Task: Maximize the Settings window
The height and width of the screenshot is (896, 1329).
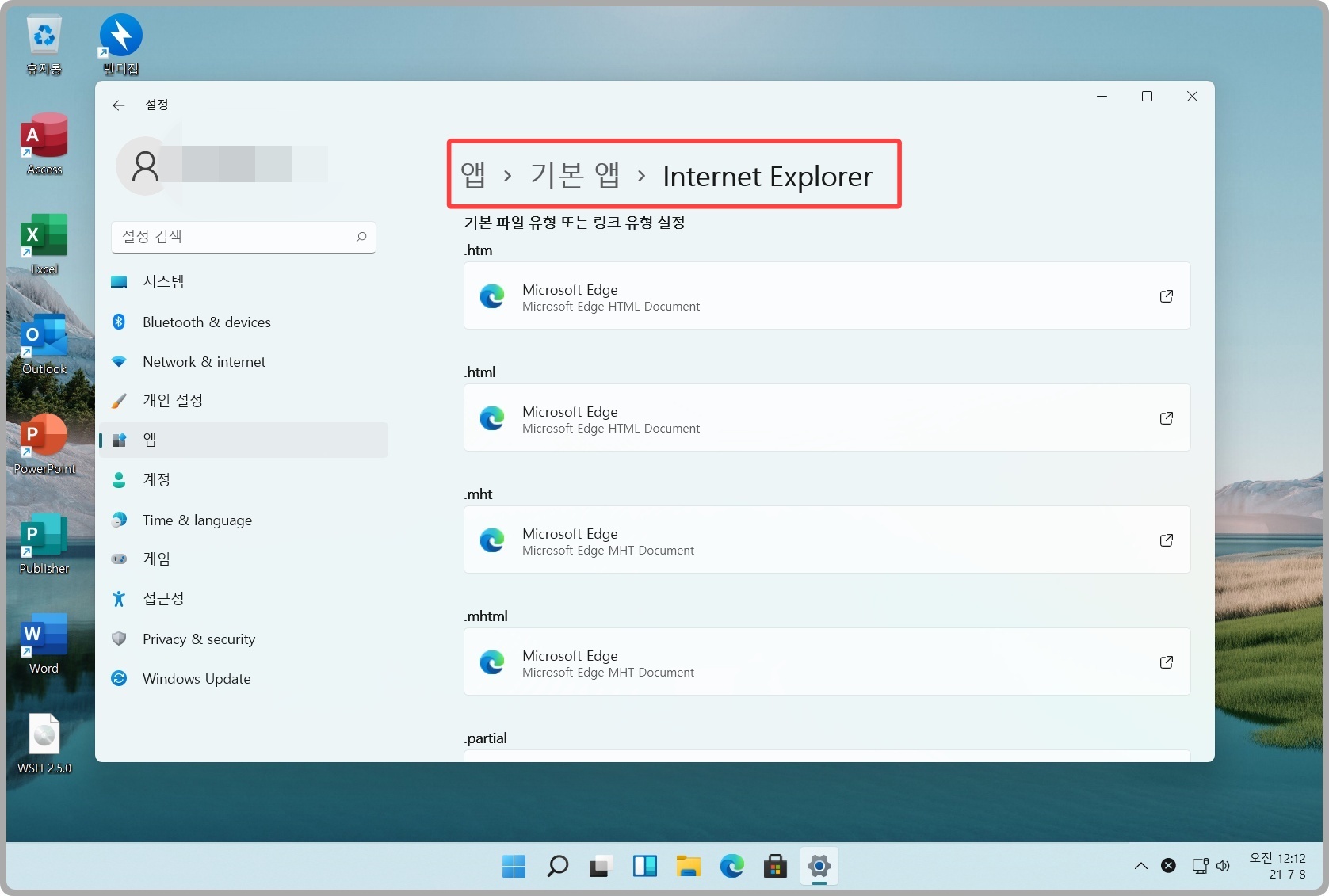Action: pos(1147,97)
